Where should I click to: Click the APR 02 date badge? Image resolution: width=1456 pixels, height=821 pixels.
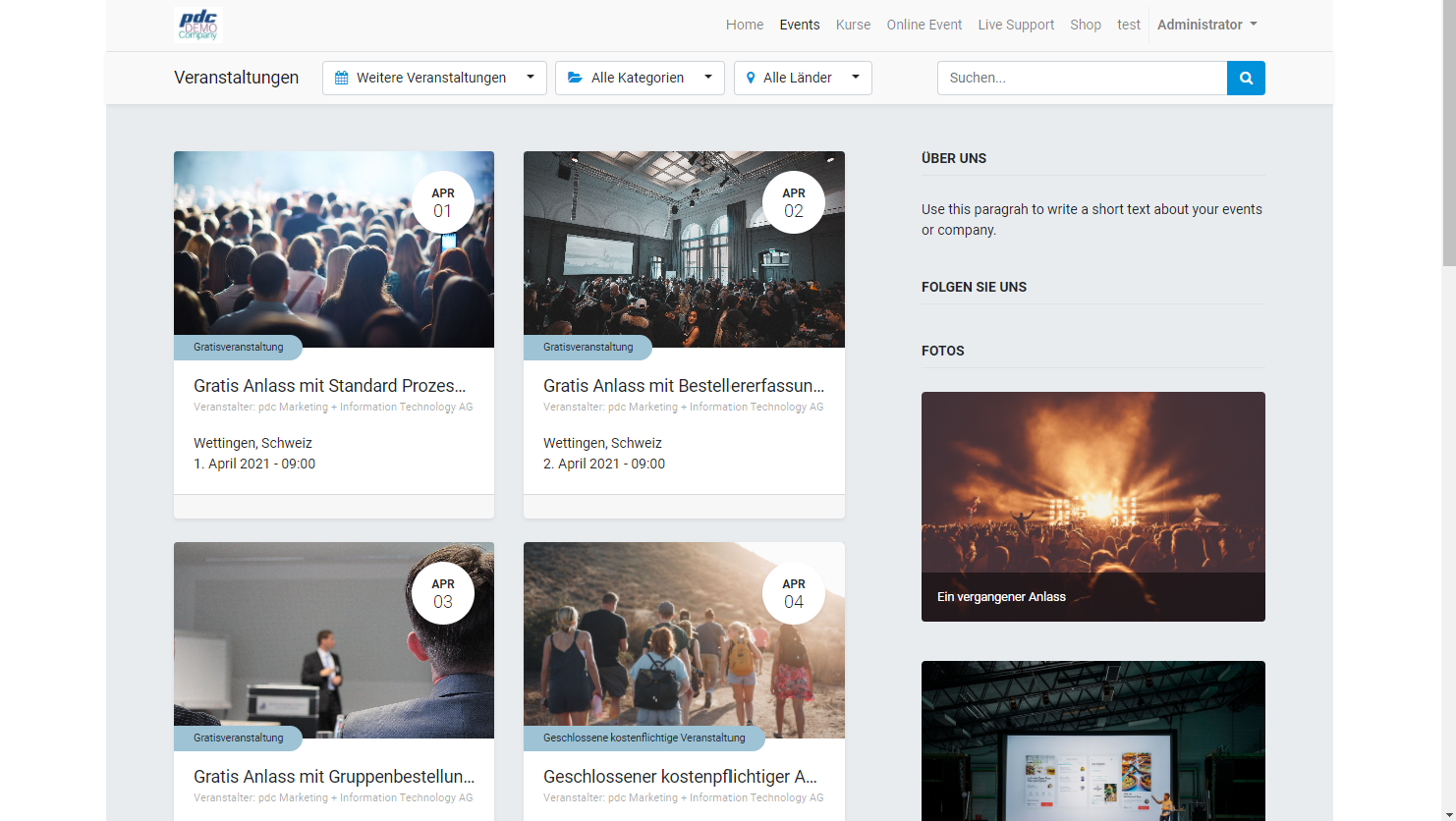tap(794, 202)
